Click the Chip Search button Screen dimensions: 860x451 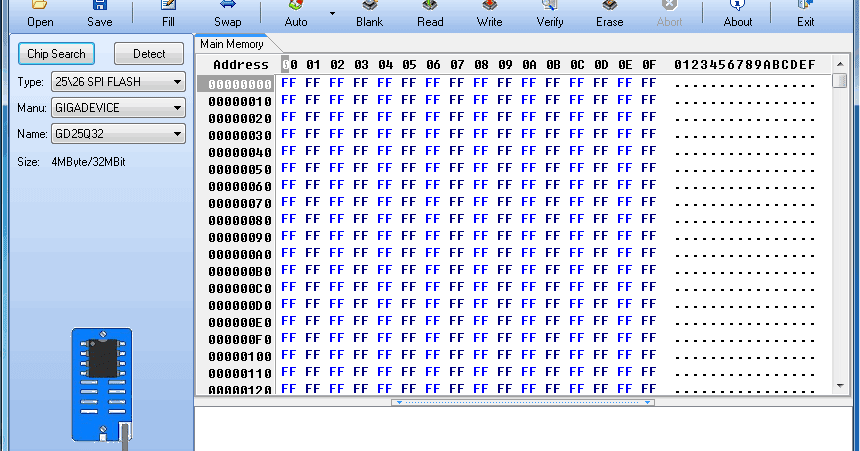tap(56, 54)
